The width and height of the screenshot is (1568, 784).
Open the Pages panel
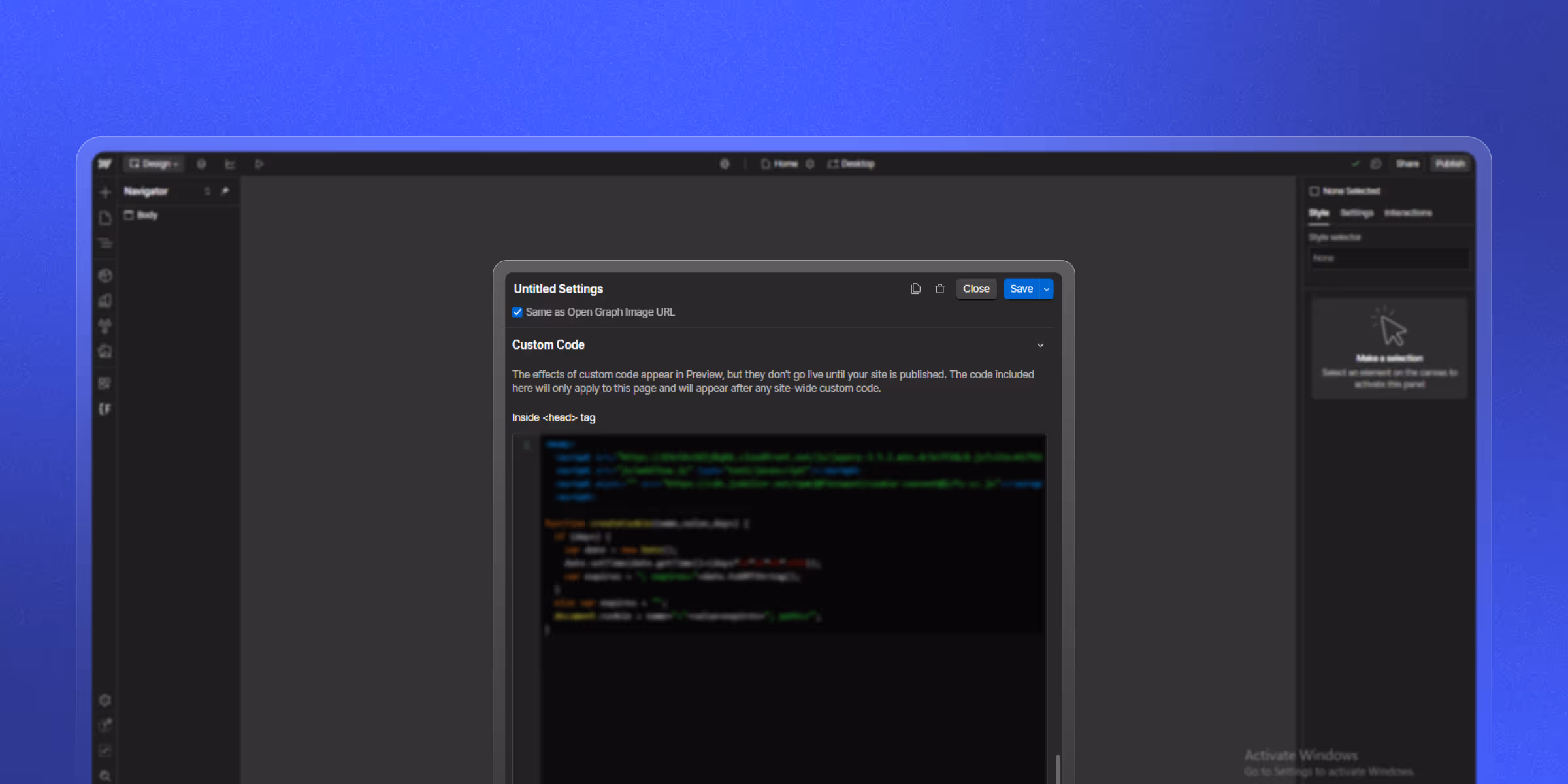click(x=105, y=218)
